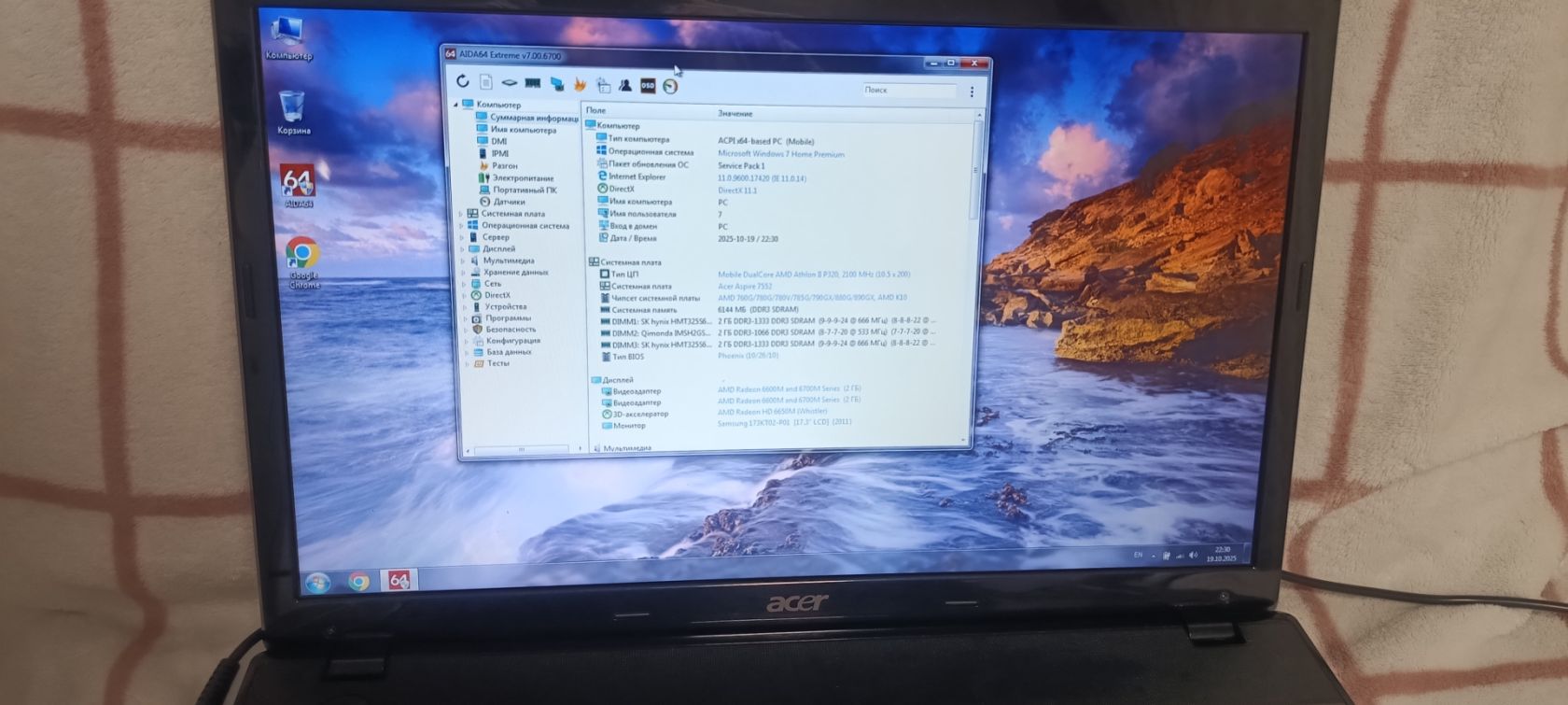This screenshot has height=705, width=1568.
Task: Click the EN language indicator in tray
Action: tap(1138, 555)
